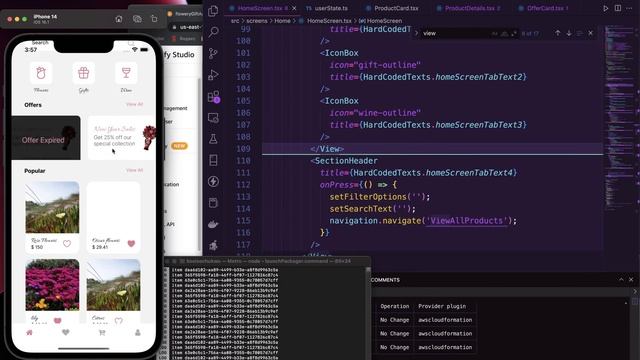640x360 pixels.
Task: Click the lightning bolt icon in activity bar
Action: click(x=213, y=181)
